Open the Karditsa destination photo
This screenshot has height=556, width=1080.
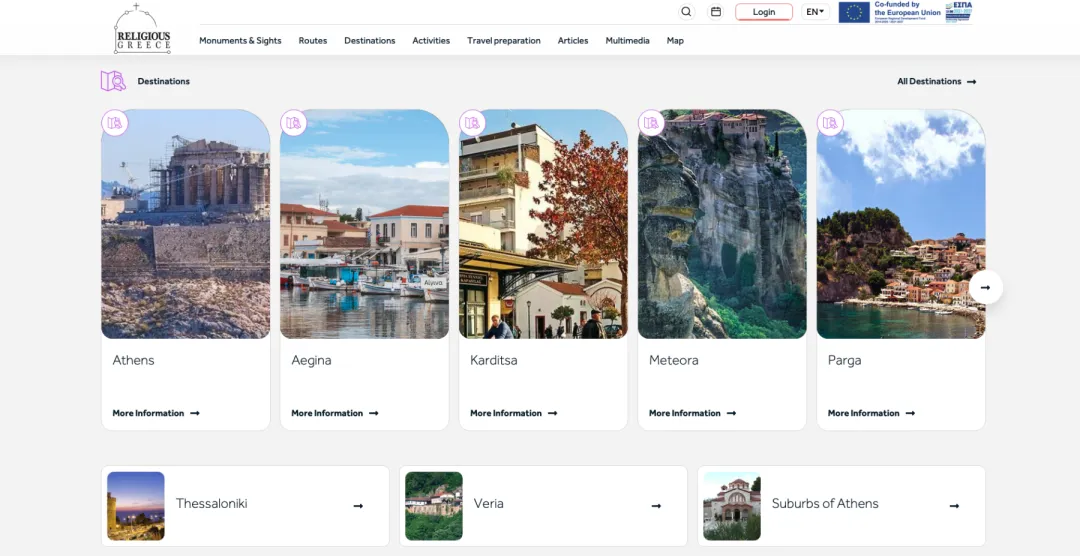[x=543, y=225]
